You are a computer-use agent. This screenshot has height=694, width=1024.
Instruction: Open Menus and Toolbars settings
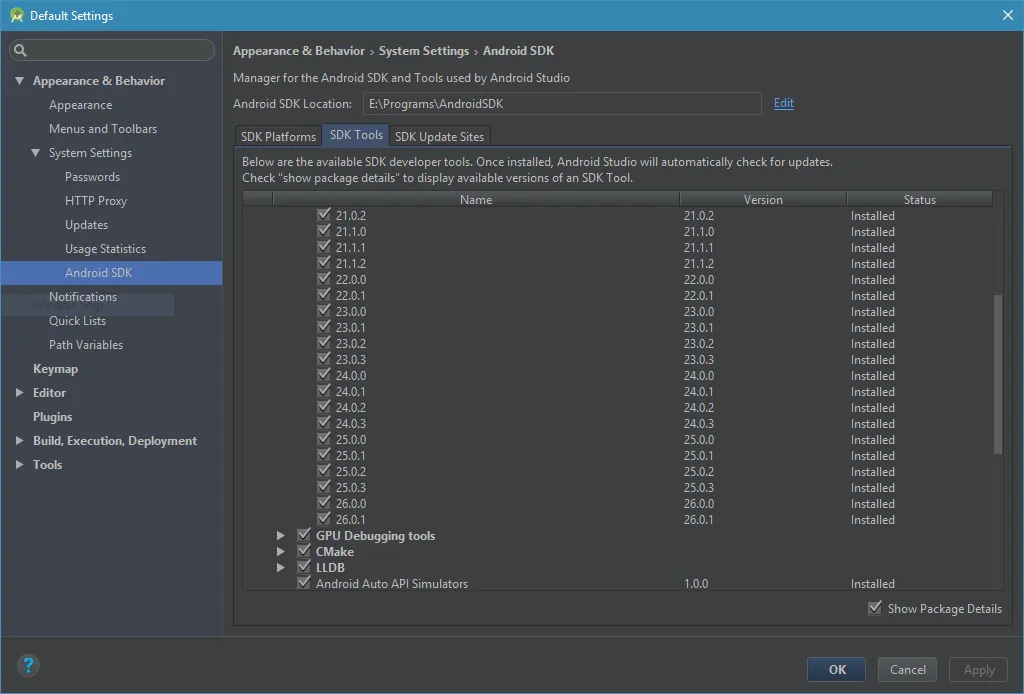coord(103,129)
